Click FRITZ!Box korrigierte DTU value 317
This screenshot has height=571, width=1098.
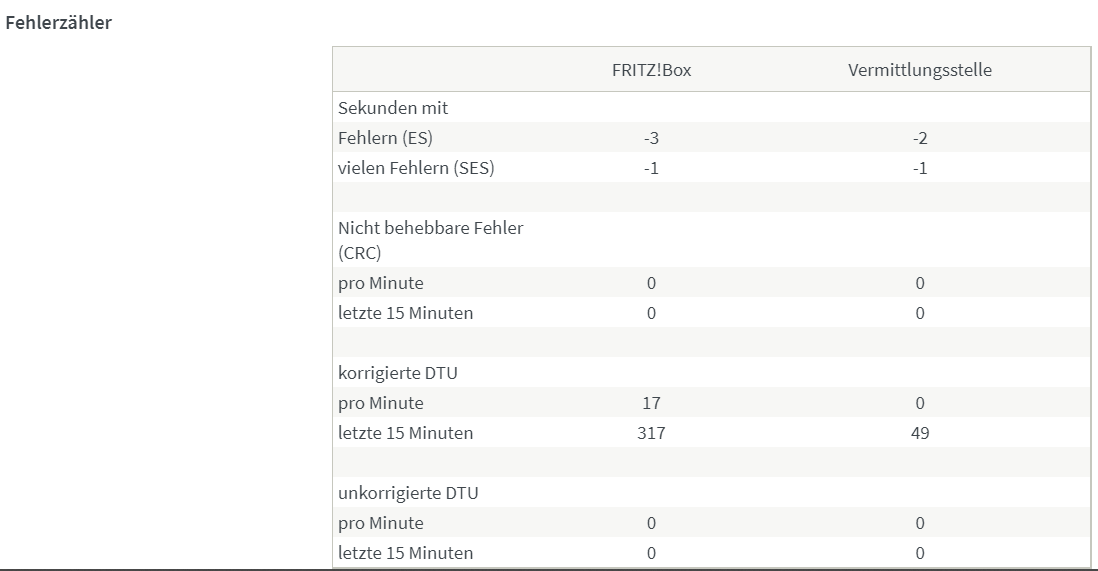(651, 433)
